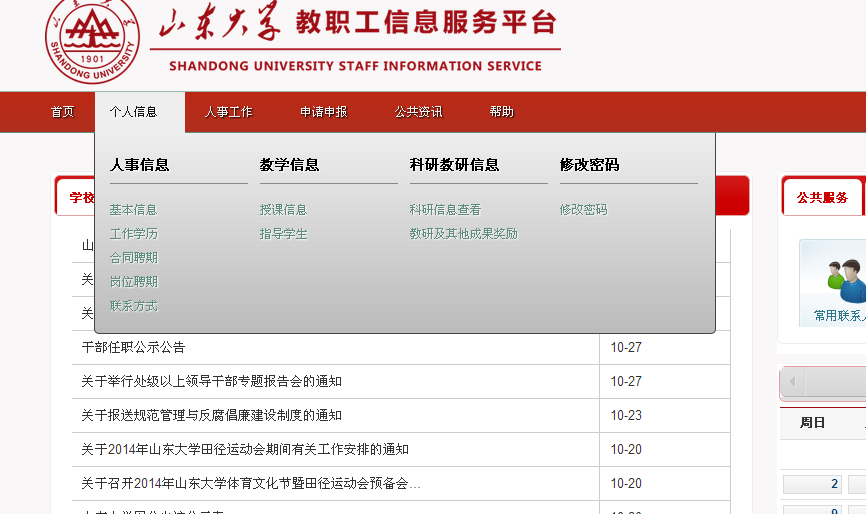This screenshot has width=866, height=514.
Task: Open the 指导学生 link
Action: [x=283, y=234]
